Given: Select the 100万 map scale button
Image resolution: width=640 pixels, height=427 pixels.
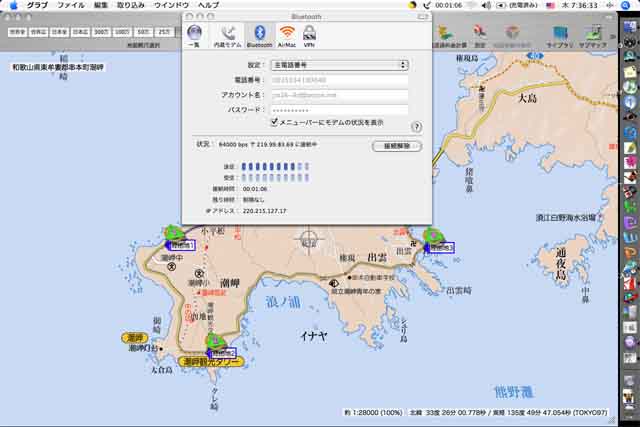Looking at the screenshot, I should (x=122, y=32).
